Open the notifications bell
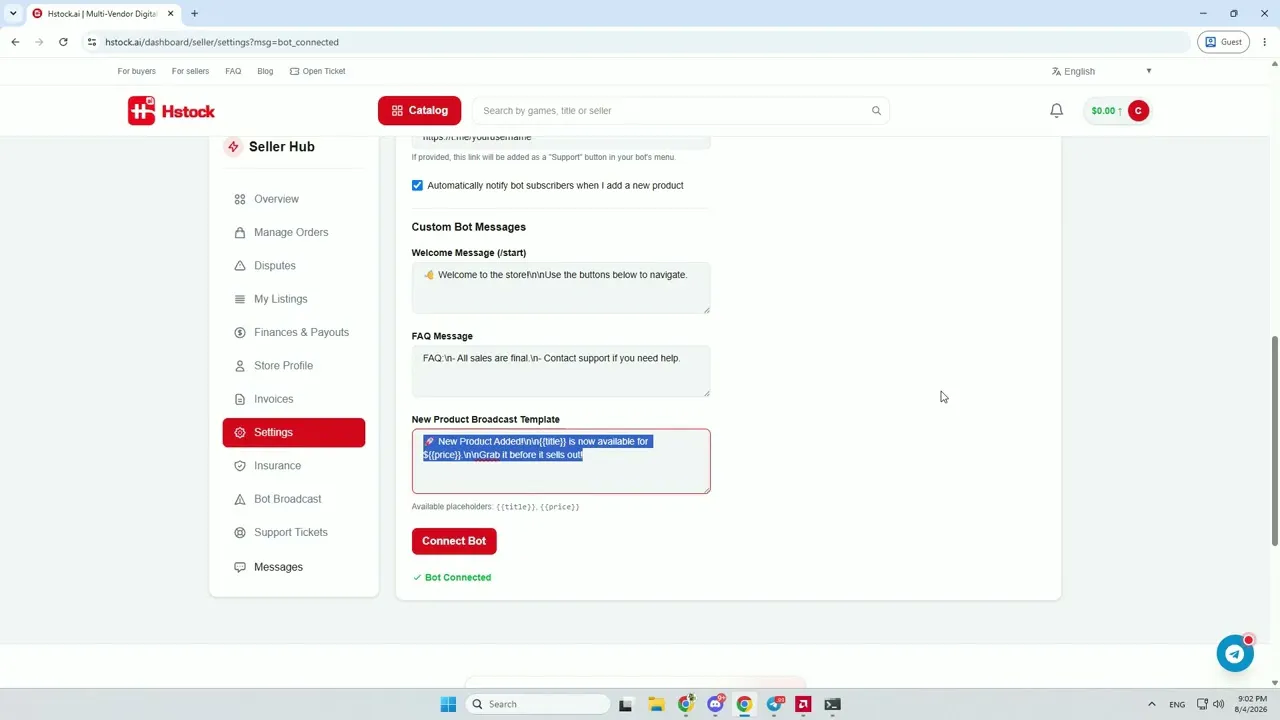This screenshot has height=720, width=1280. [1056, 111]
